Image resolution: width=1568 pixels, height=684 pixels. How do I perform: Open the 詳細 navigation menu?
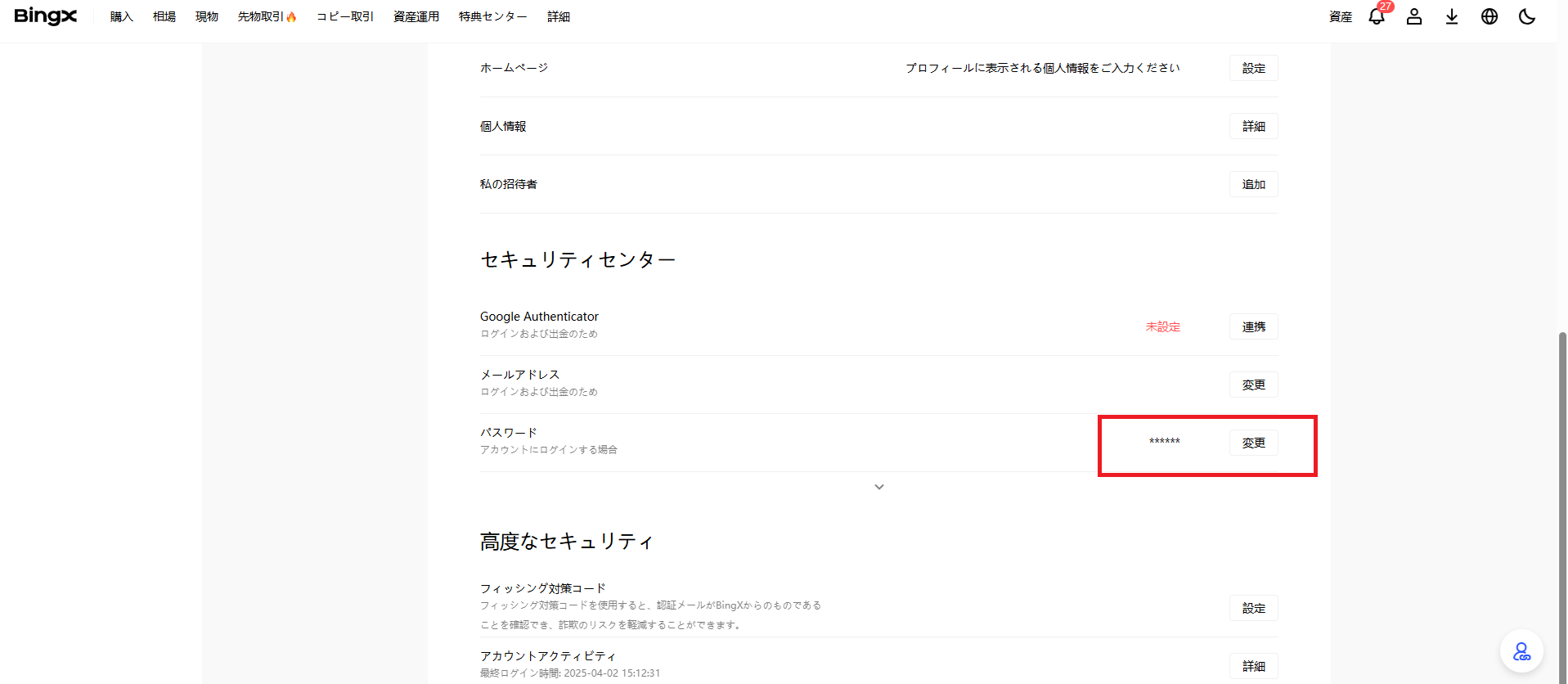tap(559, 17)
